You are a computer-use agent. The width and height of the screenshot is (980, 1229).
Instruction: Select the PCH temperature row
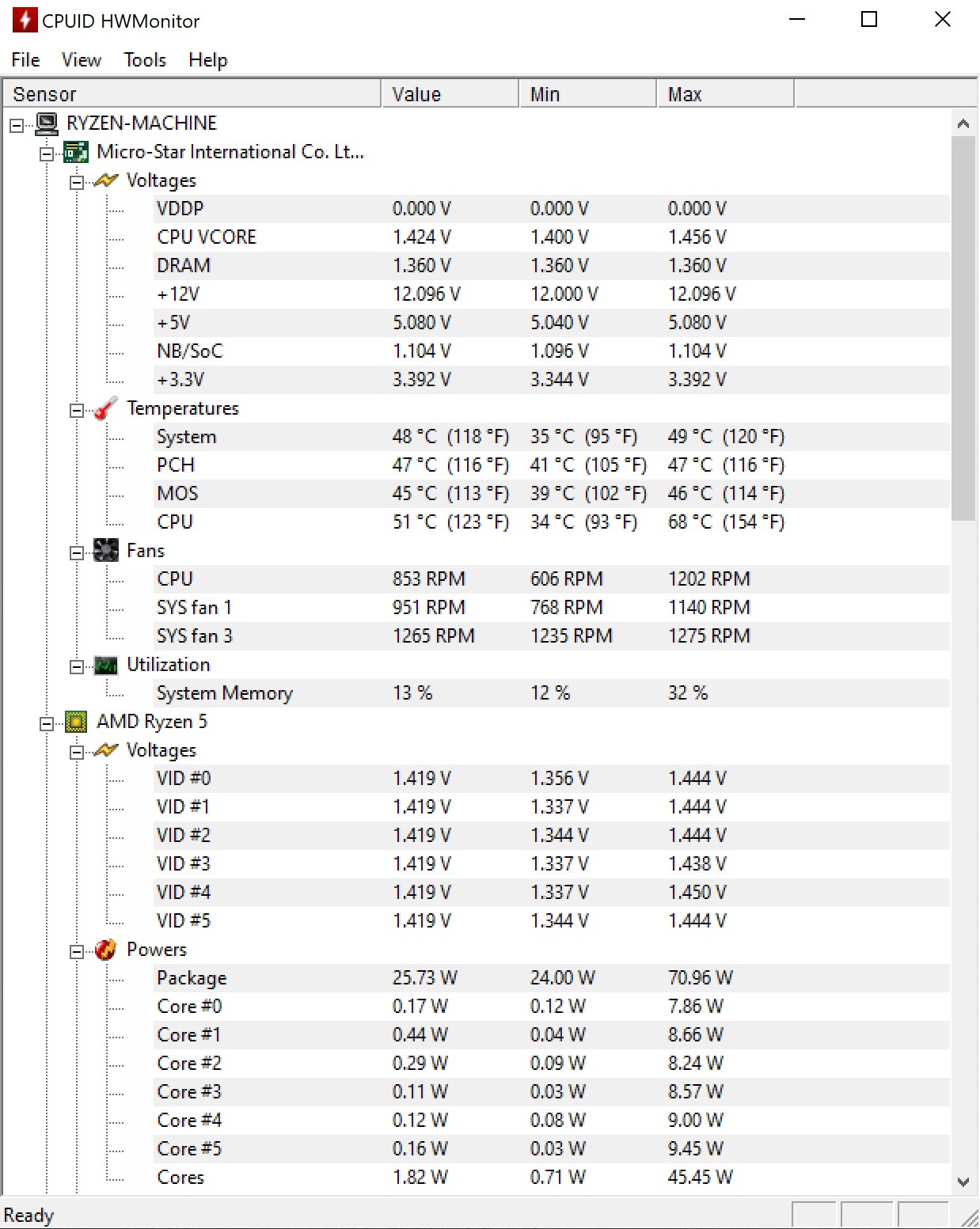[x=553, y=465]
